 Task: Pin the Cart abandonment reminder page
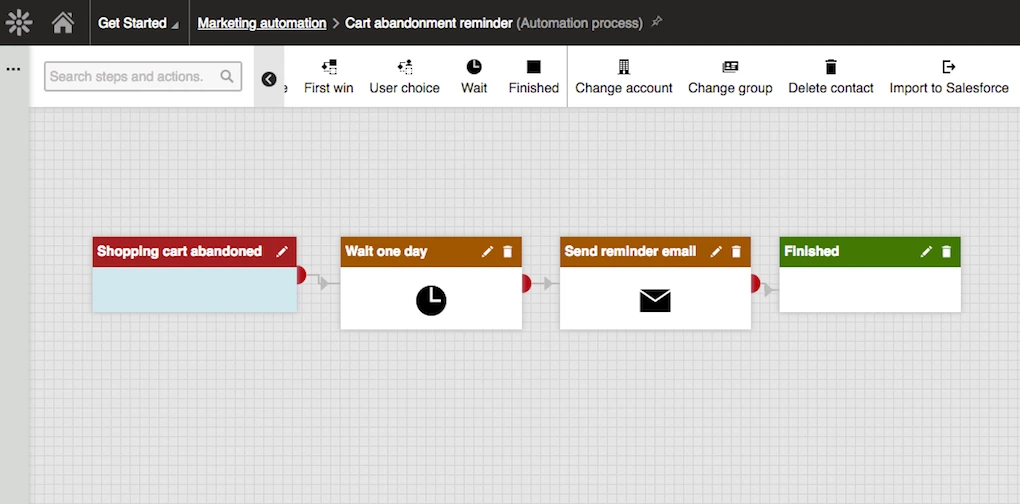pos(657,23)
